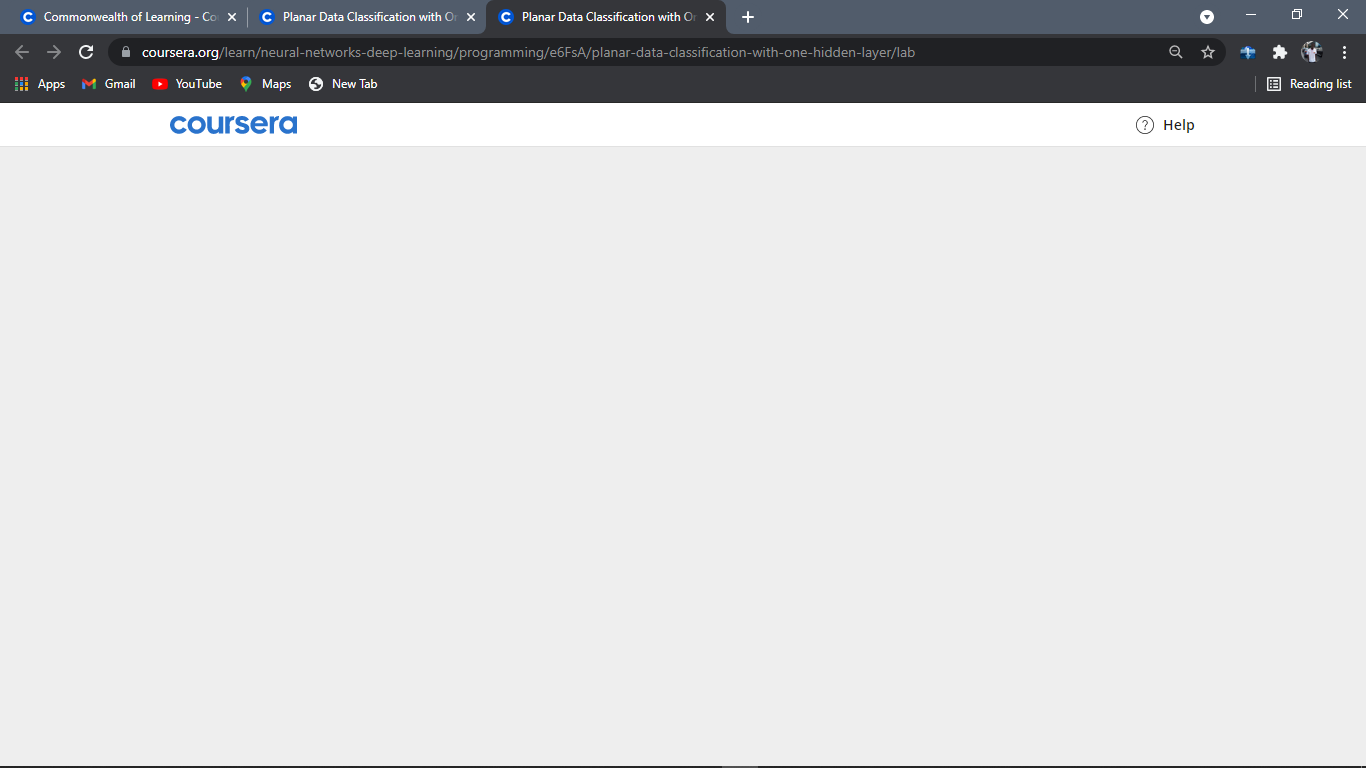This screenshot has height=768, width=1366.
Task: Open the Chrome profile avatar
Action: (x=1312, y=52)
